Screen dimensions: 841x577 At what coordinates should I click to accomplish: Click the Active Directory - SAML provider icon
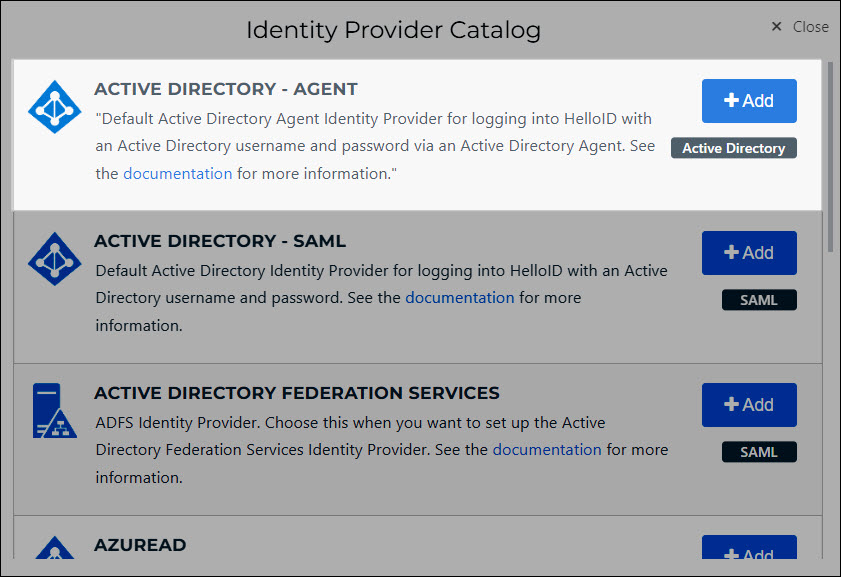tap(55, 258)
